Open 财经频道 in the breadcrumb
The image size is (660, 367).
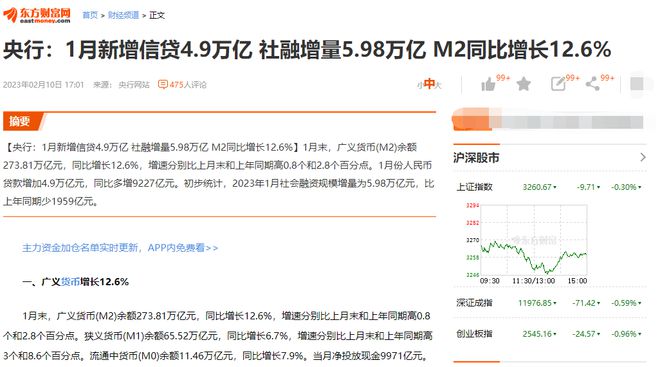[123, 15]
